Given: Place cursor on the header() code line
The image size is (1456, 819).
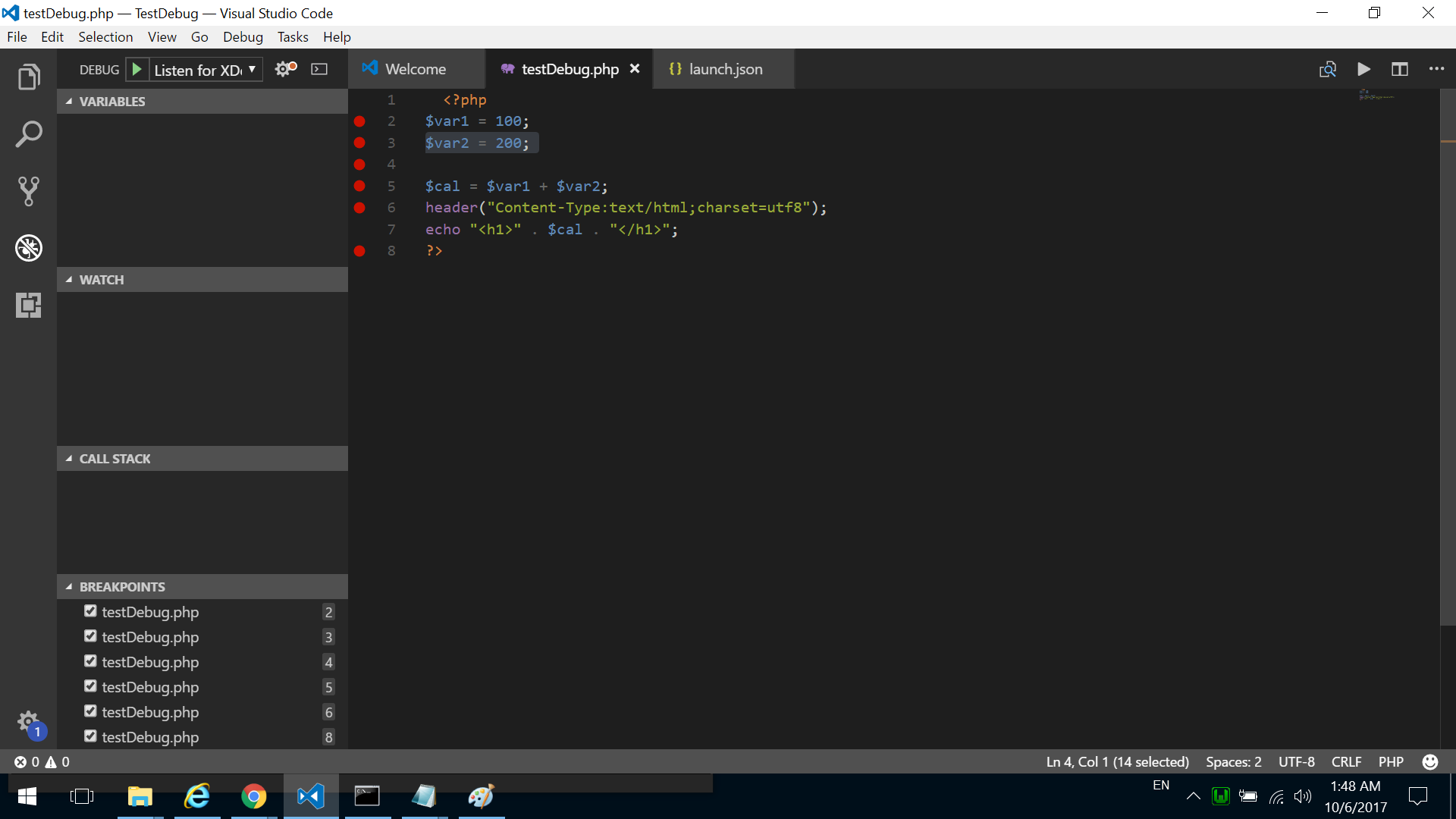Looking at the screenshot, I should [x=626, y=208].
